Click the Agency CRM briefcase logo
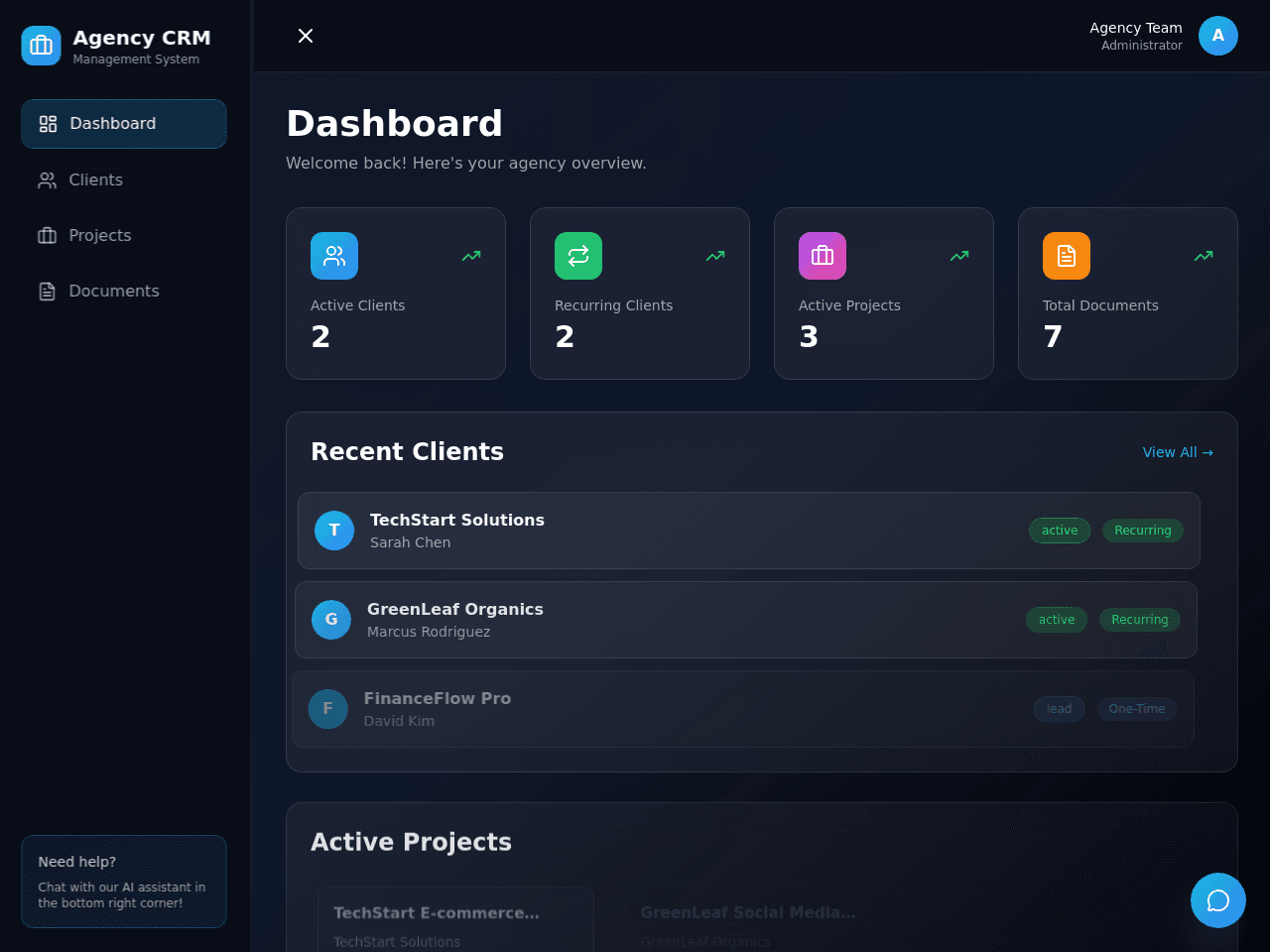 point(41,46)
